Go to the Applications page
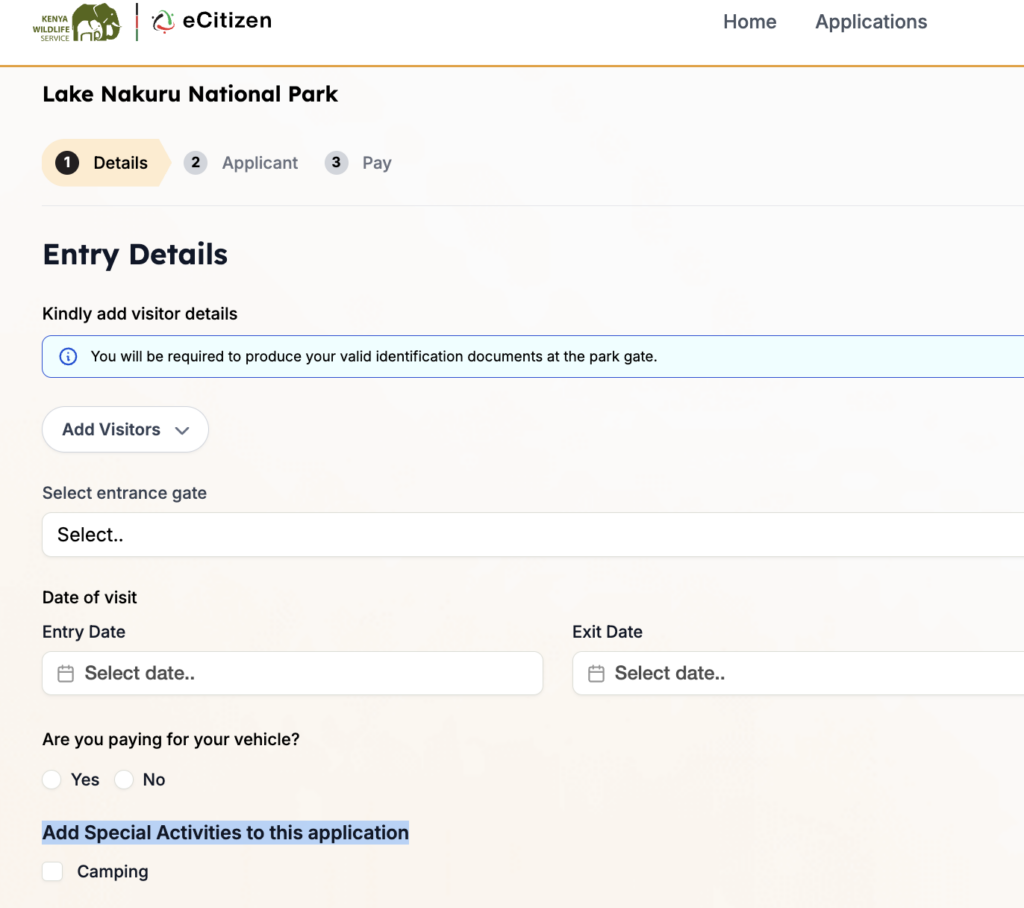This screenshot has height=908, width=1024. point(871,22)
